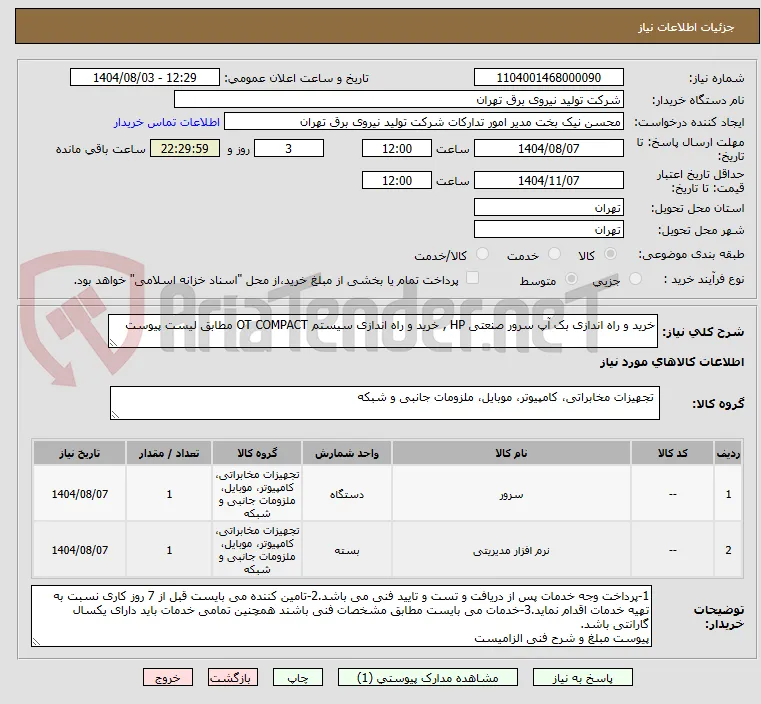Select the کالا/خدمت radio button

click(482, 254)
